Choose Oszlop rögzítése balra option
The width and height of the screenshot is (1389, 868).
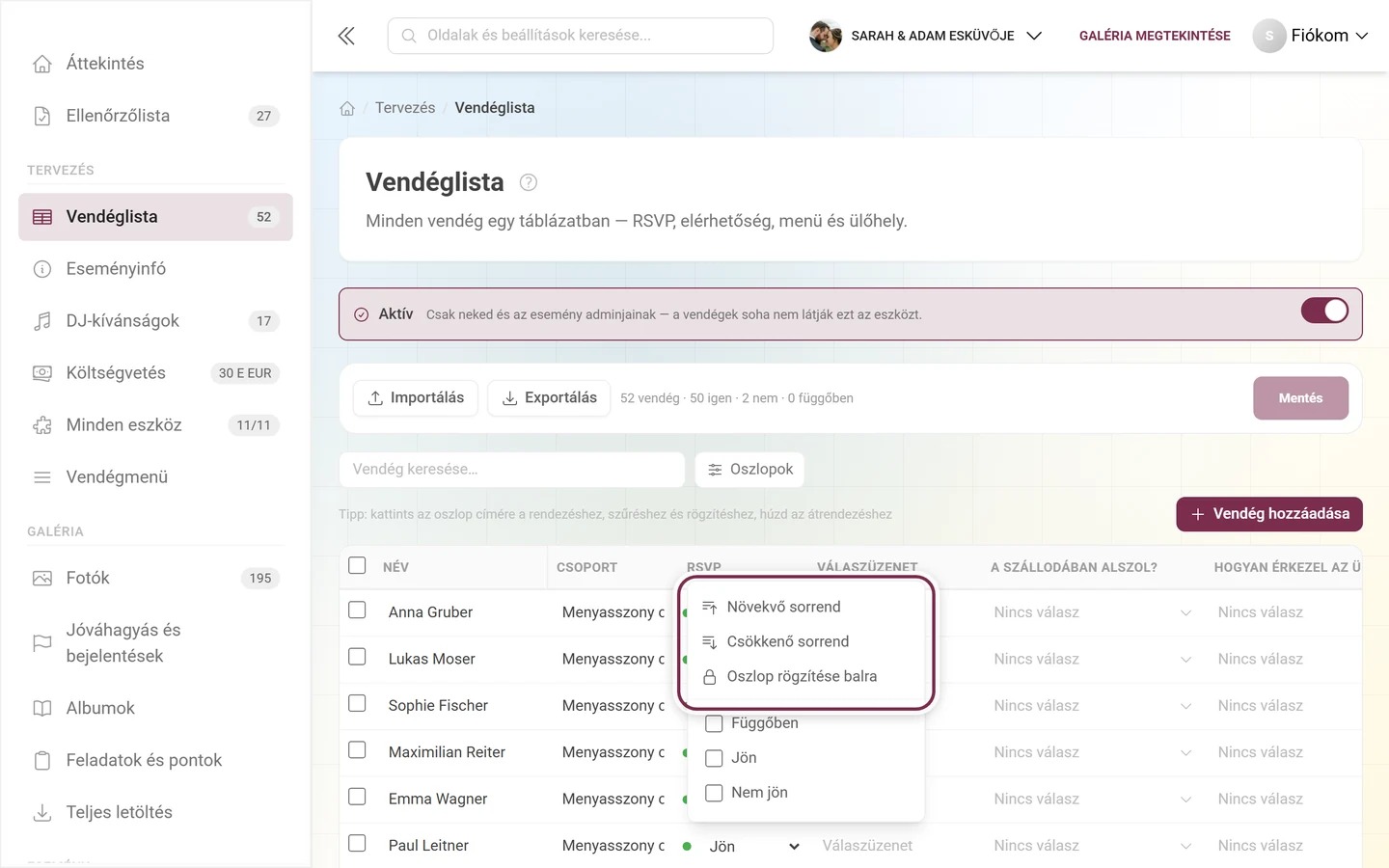coord(806,676)
